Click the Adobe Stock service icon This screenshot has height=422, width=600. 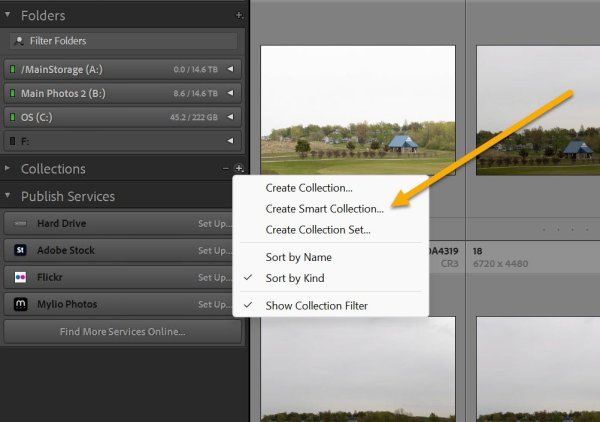click(20, 250)
